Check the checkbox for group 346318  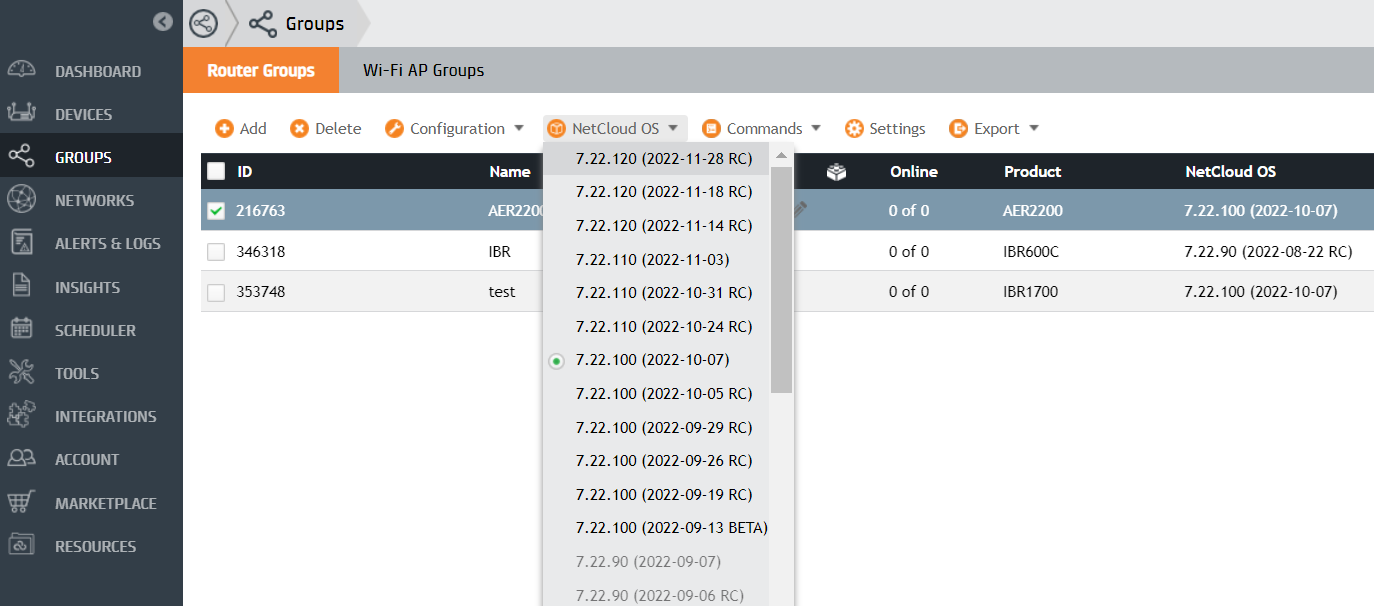[216, 252]
